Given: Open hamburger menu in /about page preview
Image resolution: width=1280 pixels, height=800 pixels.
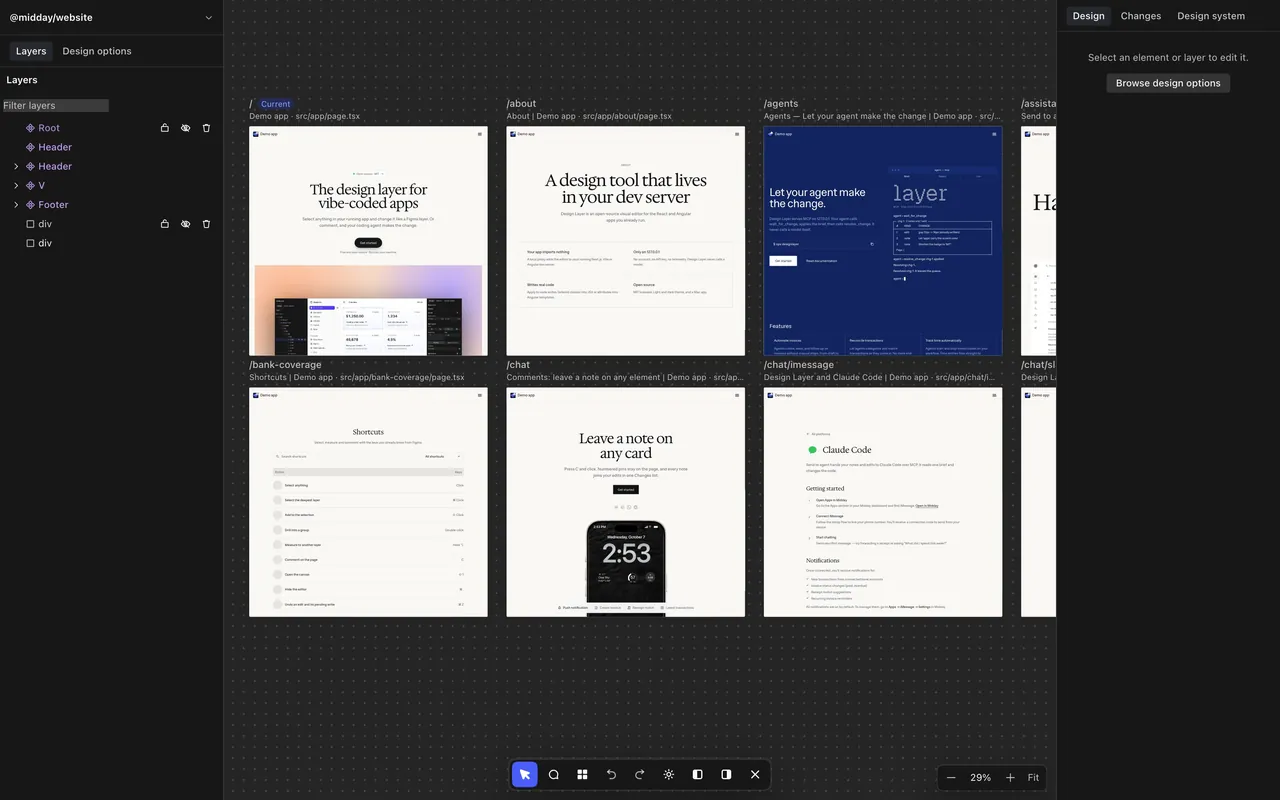Looking at the screenshot, I should [738, 133].
